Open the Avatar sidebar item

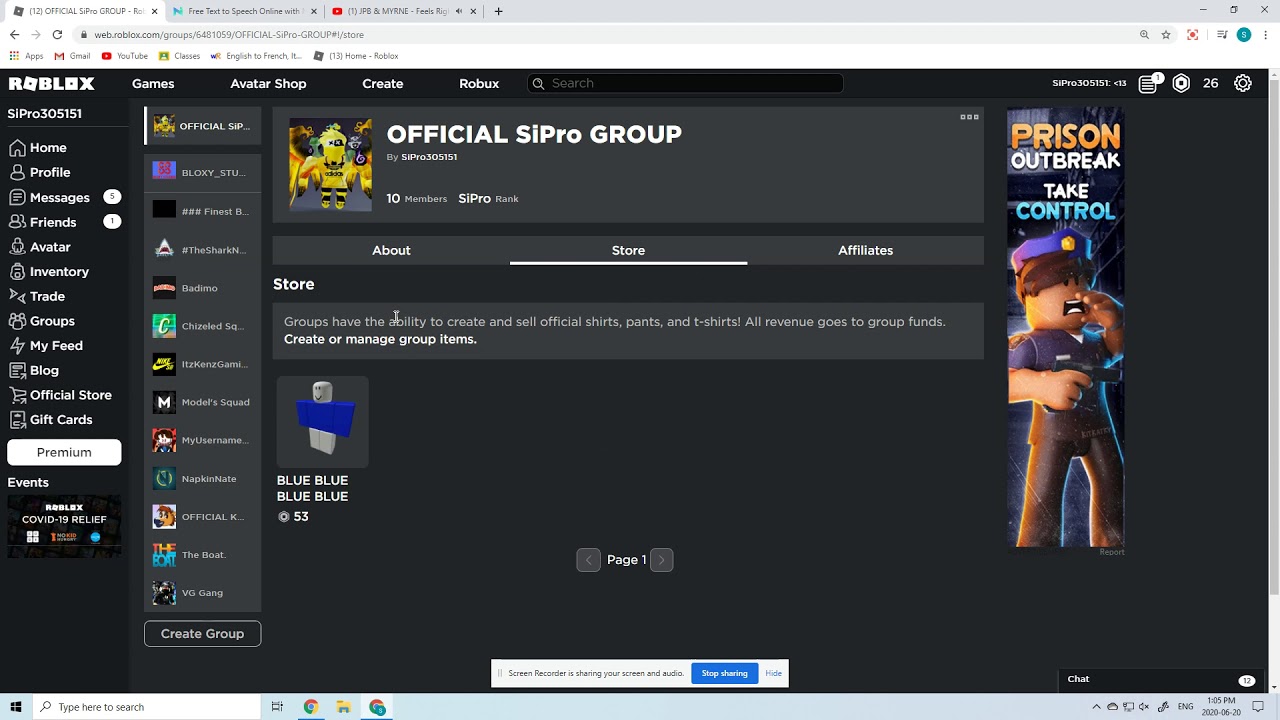click(40, 247)
